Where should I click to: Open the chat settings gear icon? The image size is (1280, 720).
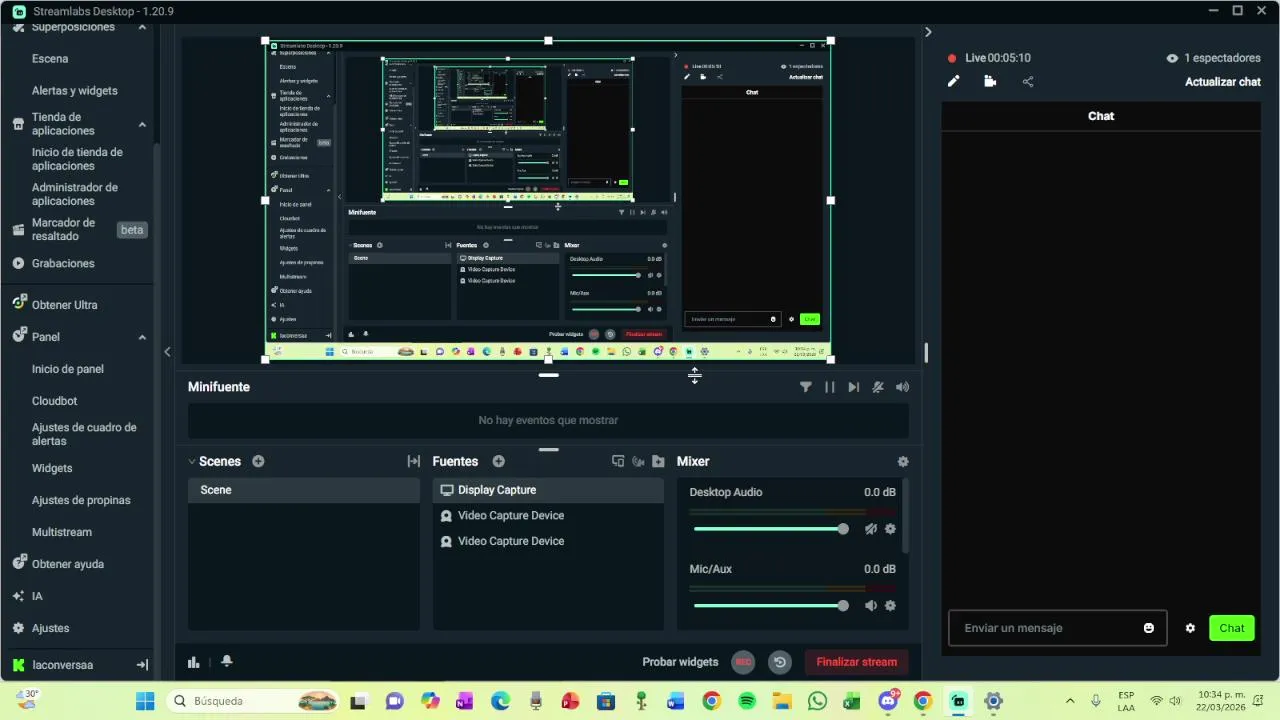[x=1190, y=628]
